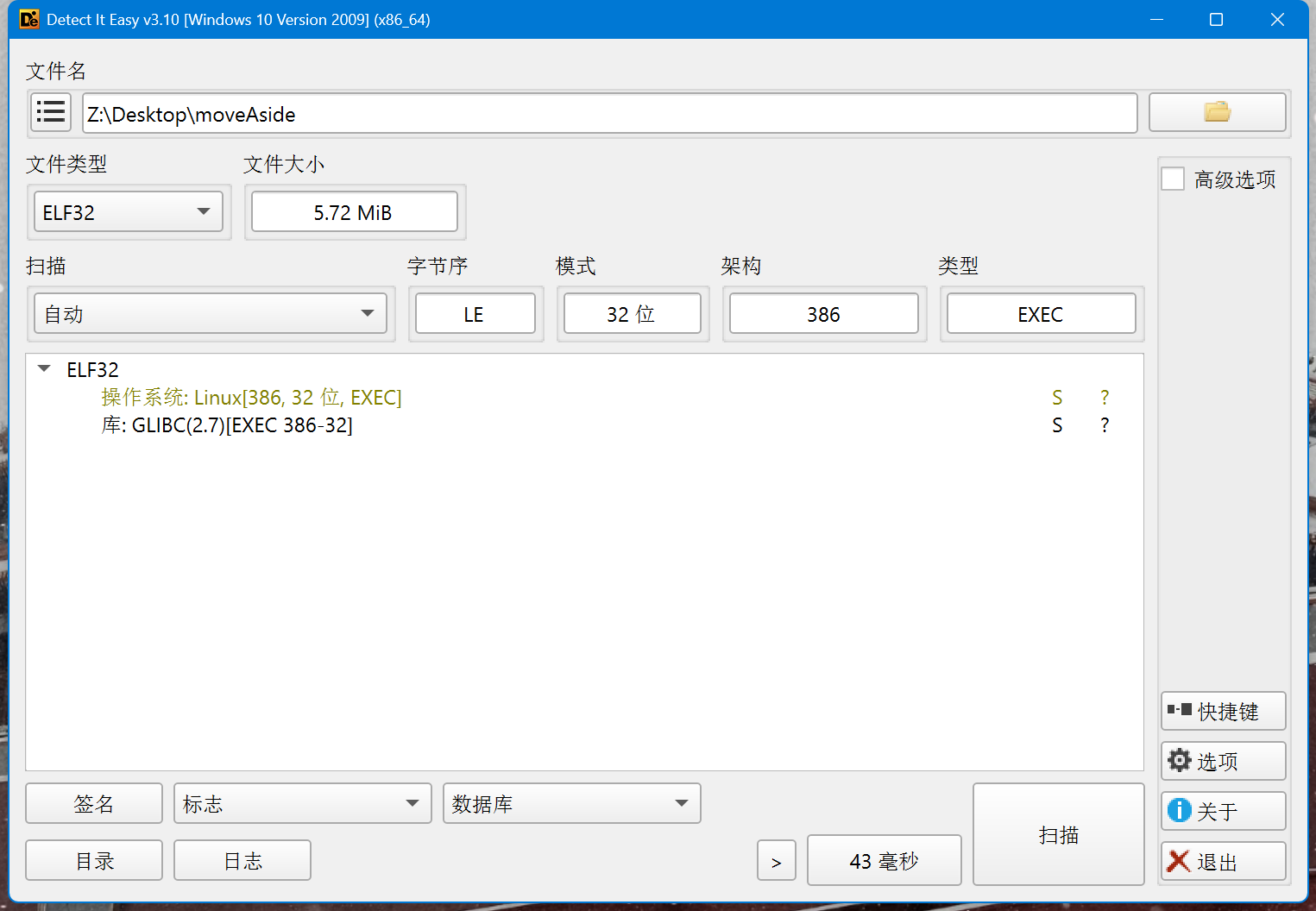The height and width of the screenshot is (911, 1316).
Task: Open 快捷键 shortcuts button
Action: click(x=1223, y=711)
